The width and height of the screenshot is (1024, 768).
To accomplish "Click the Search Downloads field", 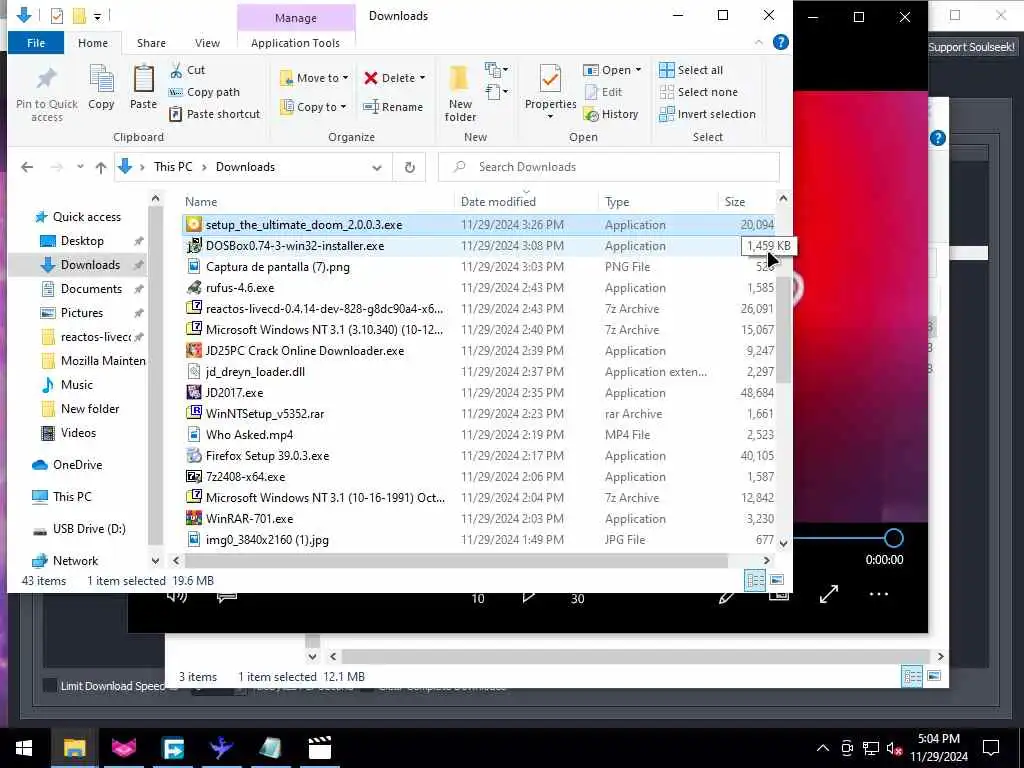I will click(609, 167).
